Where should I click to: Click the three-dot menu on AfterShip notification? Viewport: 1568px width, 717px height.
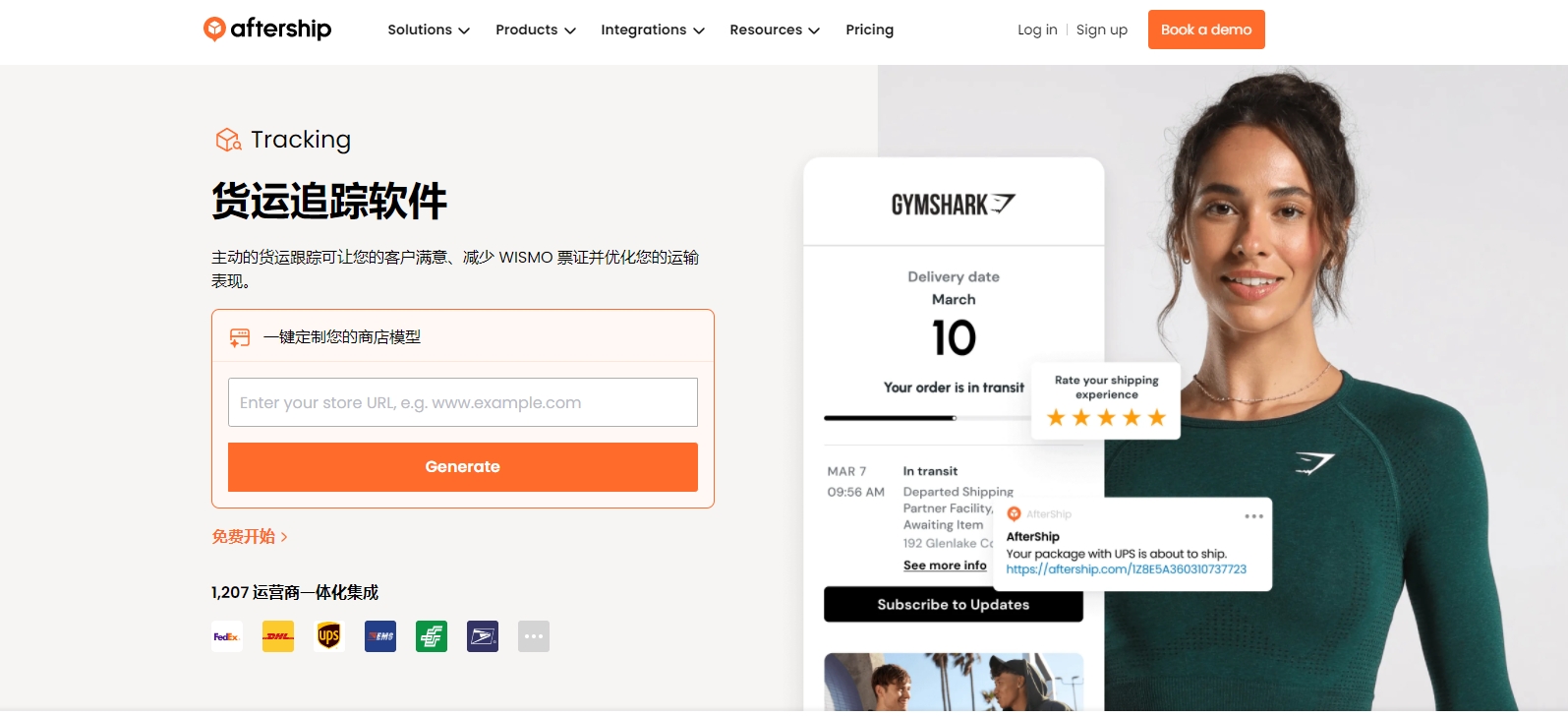(x=1253, y=516)
